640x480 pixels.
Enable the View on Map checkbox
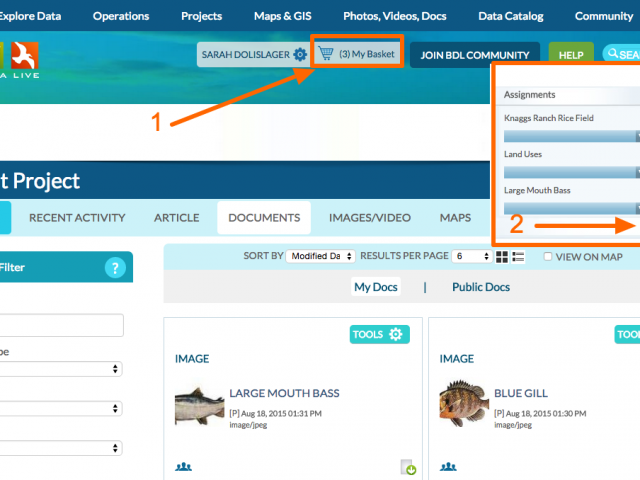[548, 256]
